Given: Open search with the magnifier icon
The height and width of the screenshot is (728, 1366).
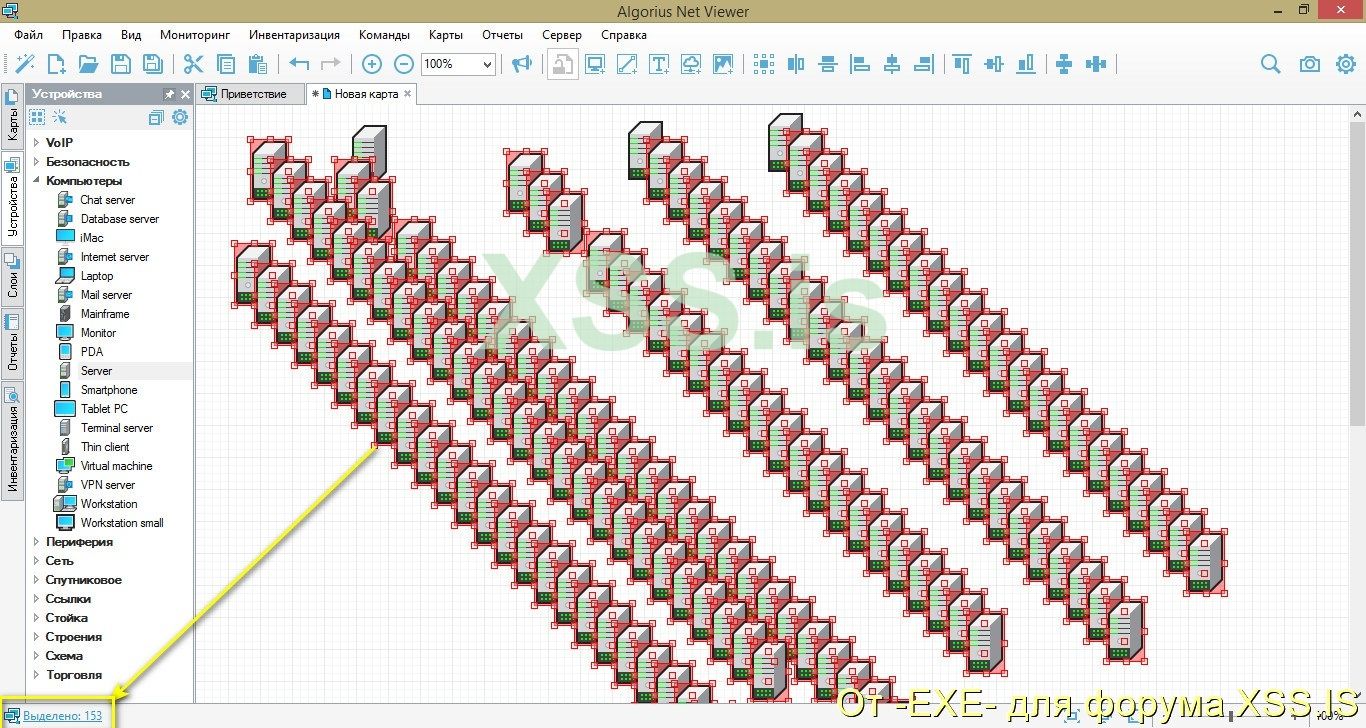Looking at the screenshot, I should coord(1270,64).
